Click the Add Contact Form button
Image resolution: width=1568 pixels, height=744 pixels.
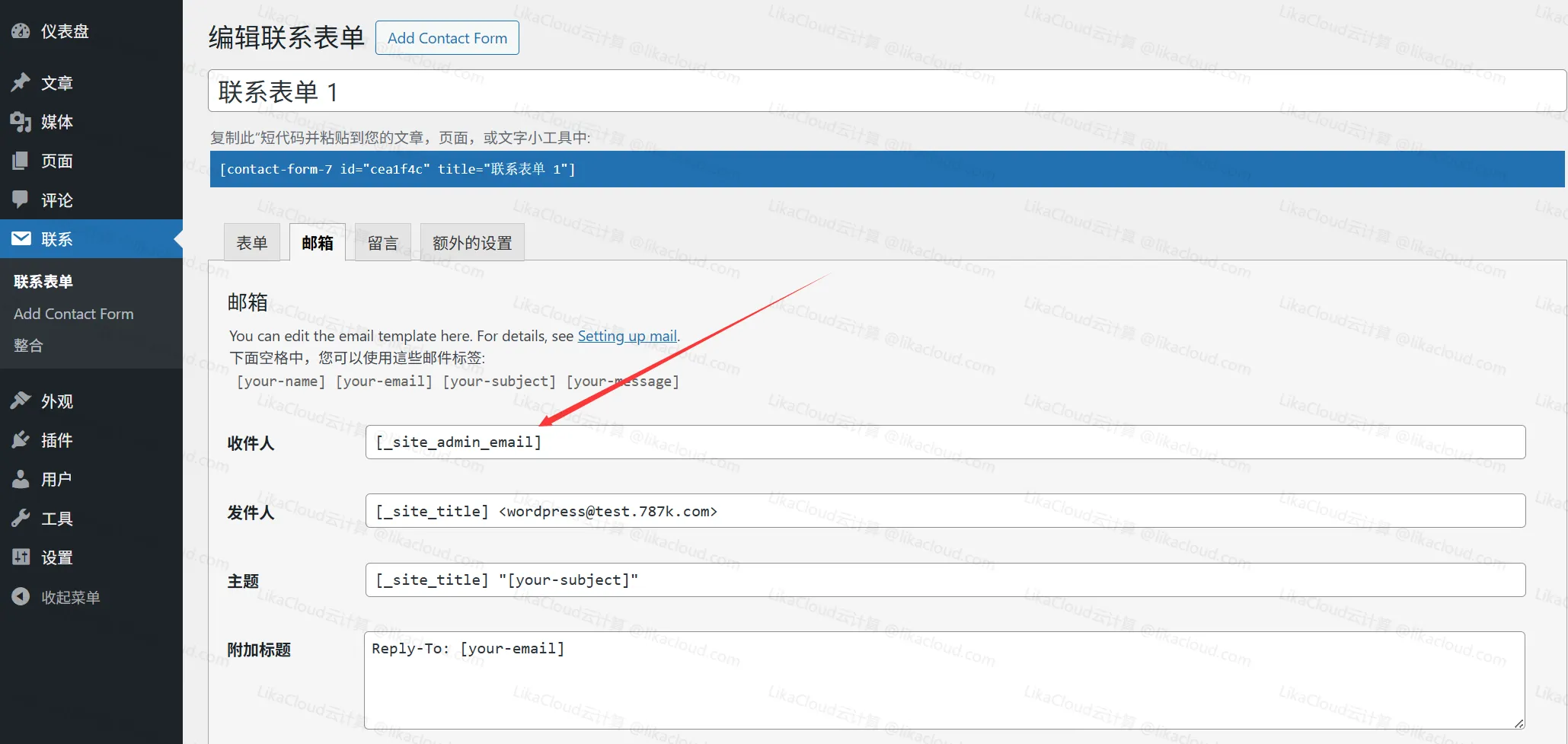point(447,37)
